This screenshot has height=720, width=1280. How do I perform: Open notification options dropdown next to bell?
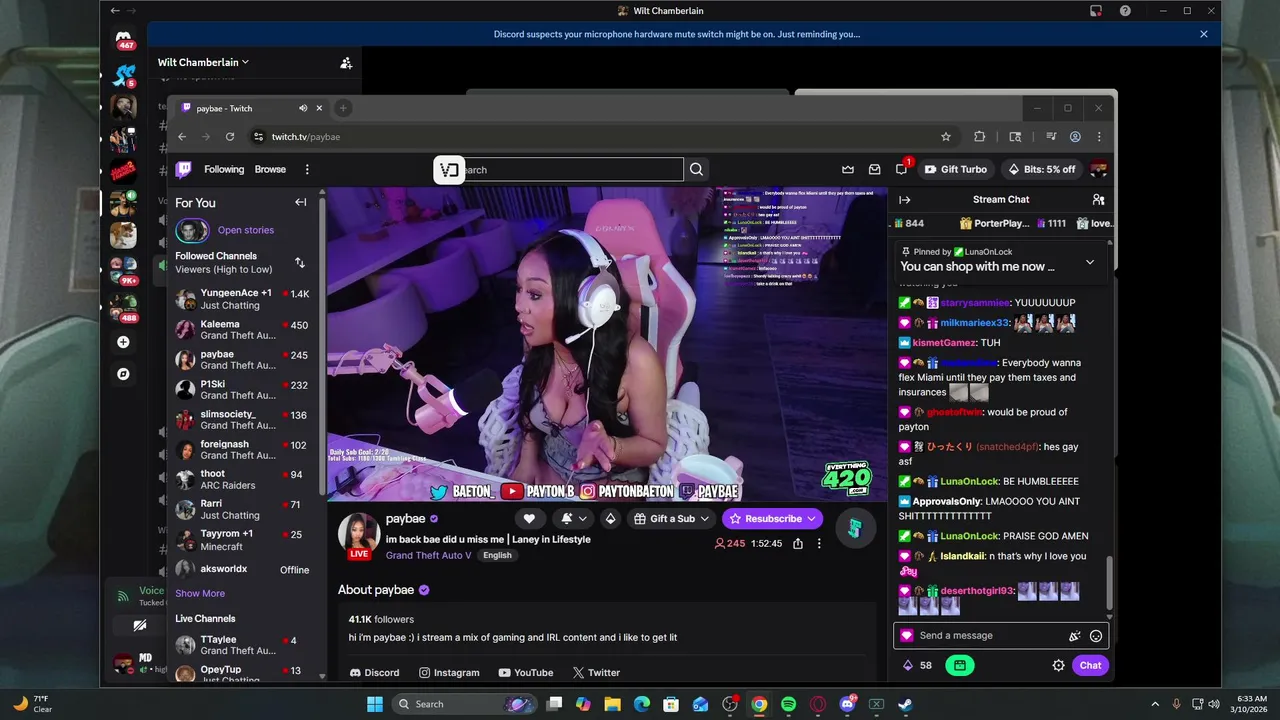pos(583,518)
